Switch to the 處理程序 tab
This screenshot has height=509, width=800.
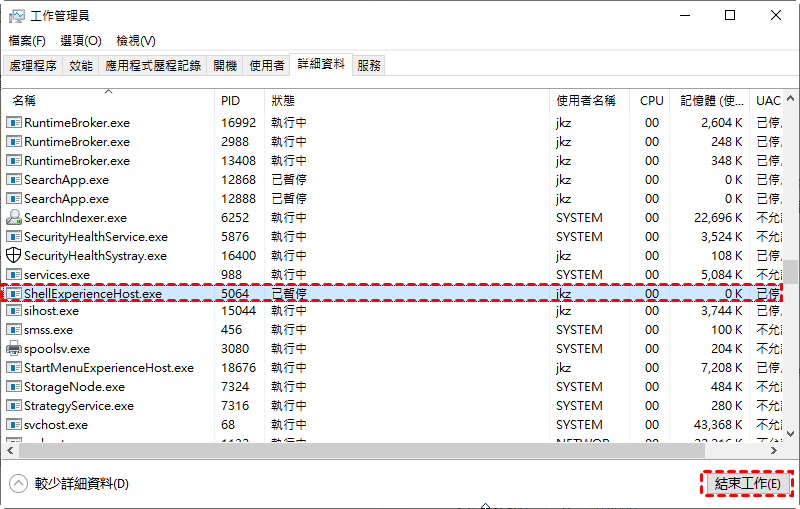pos(34,65)
